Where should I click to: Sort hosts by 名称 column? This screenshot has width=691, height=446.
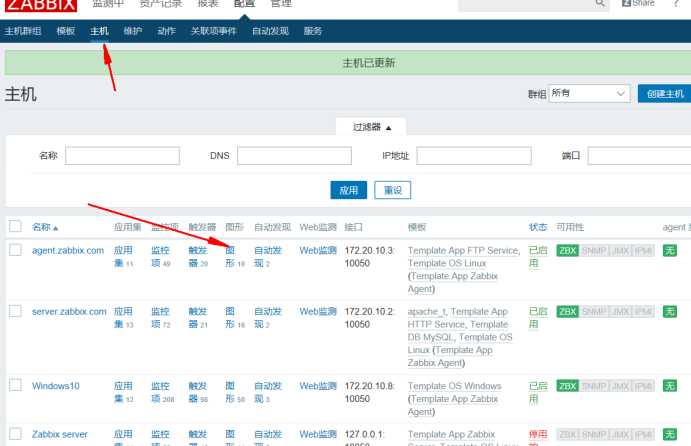pos(45,227)
